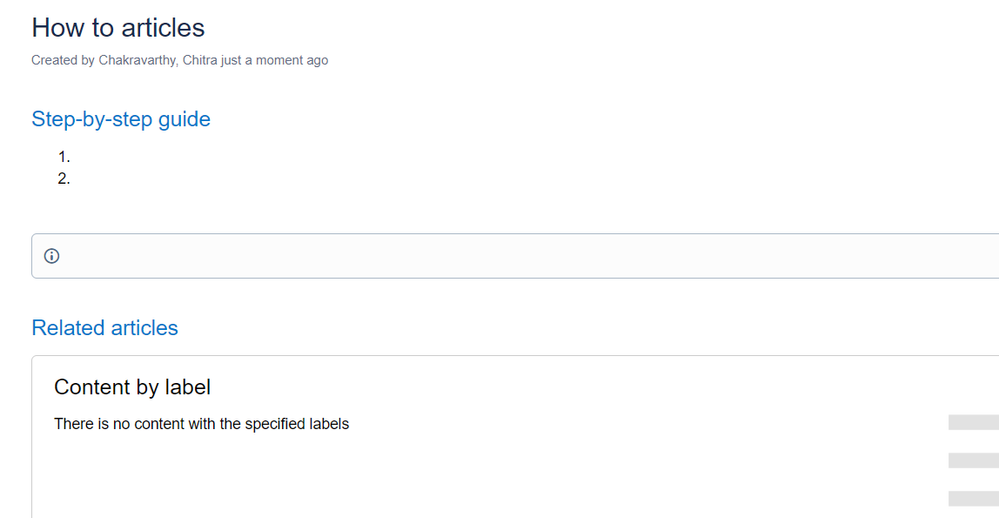Click the middle grey placeholder bar

974,461
